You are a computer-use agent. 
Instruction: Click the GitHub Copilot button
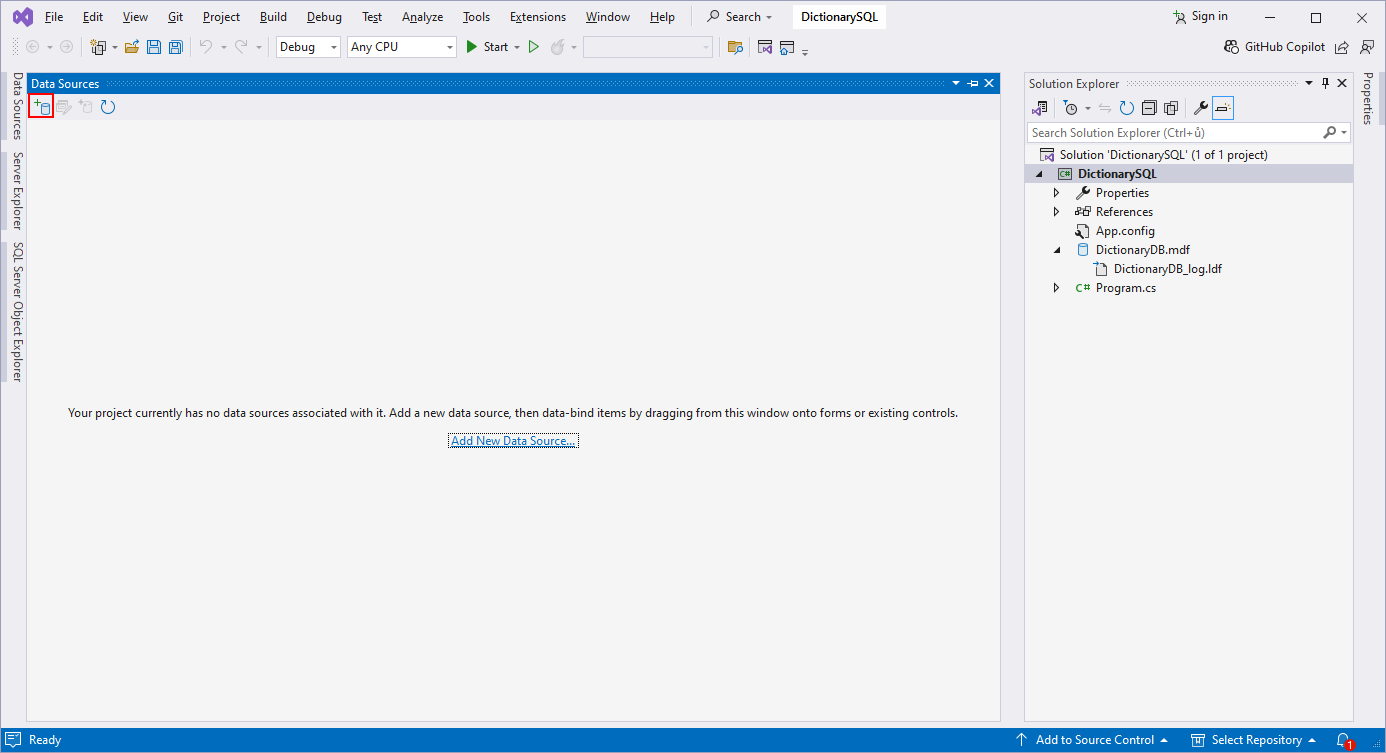tap(1275, 47)
